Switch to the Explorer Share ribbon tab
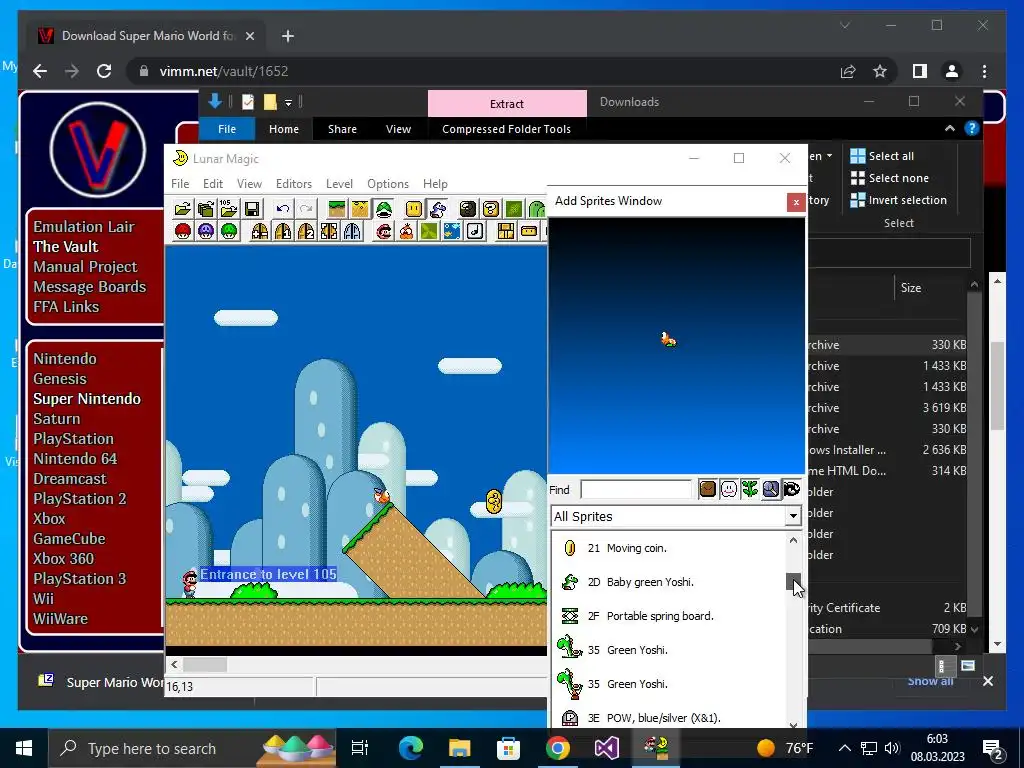The height and width of the screenshot is (768, 1024). point(342,129)
